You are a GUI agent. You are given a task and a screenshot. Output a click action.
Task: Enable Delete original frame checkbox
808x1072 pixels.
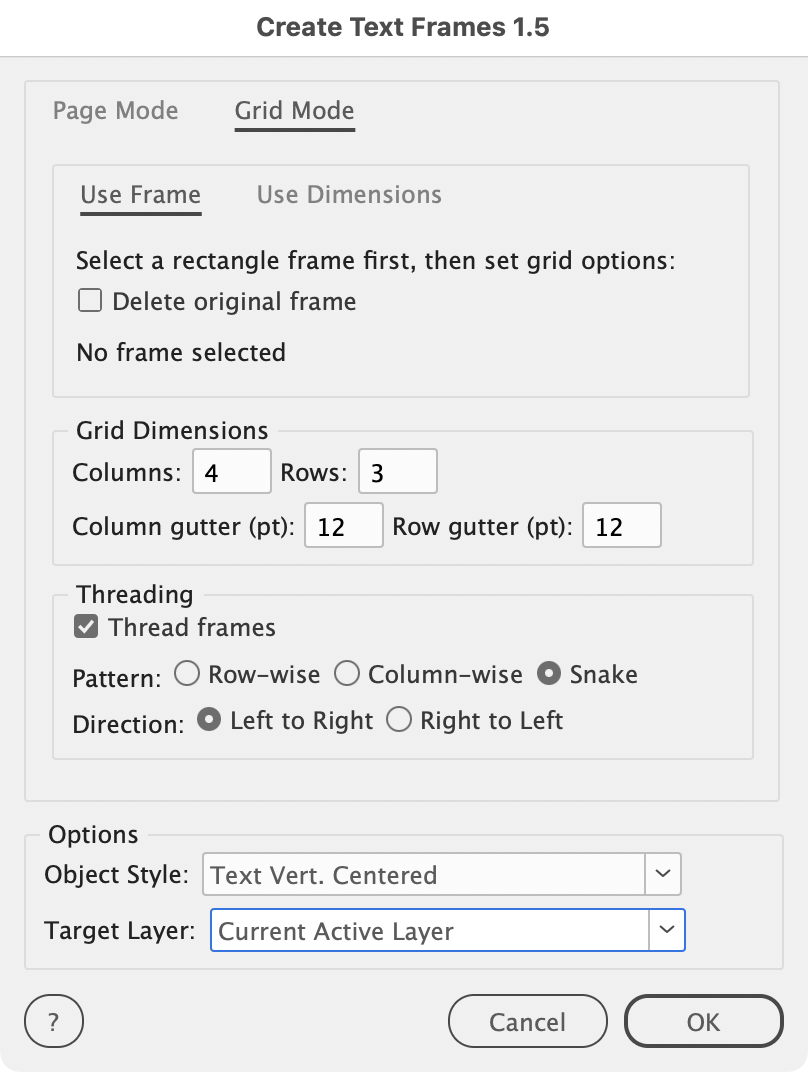(90, 301)
